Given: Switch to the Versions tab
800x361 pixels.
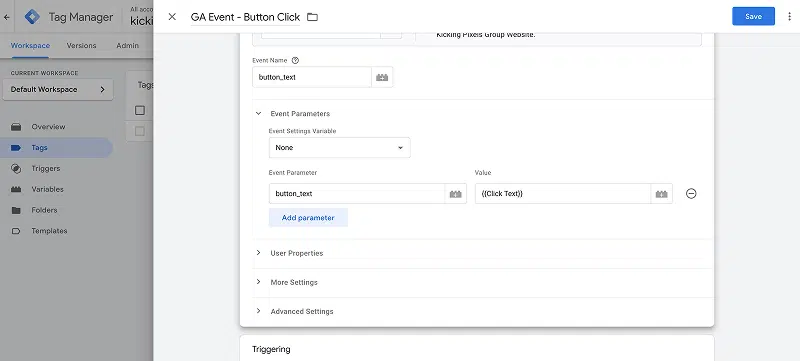Looking at the screenshot, I should 81,45.
